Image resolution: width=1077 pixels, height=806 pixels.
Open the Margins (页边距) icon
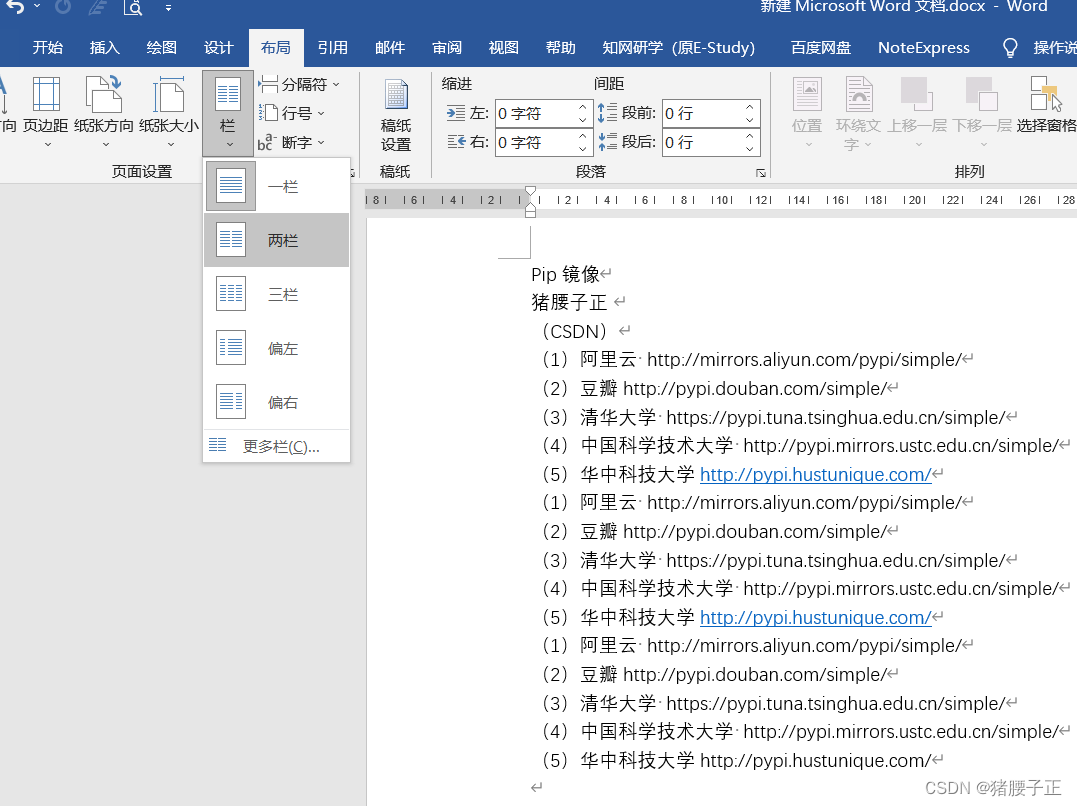[x=46, y=95]
